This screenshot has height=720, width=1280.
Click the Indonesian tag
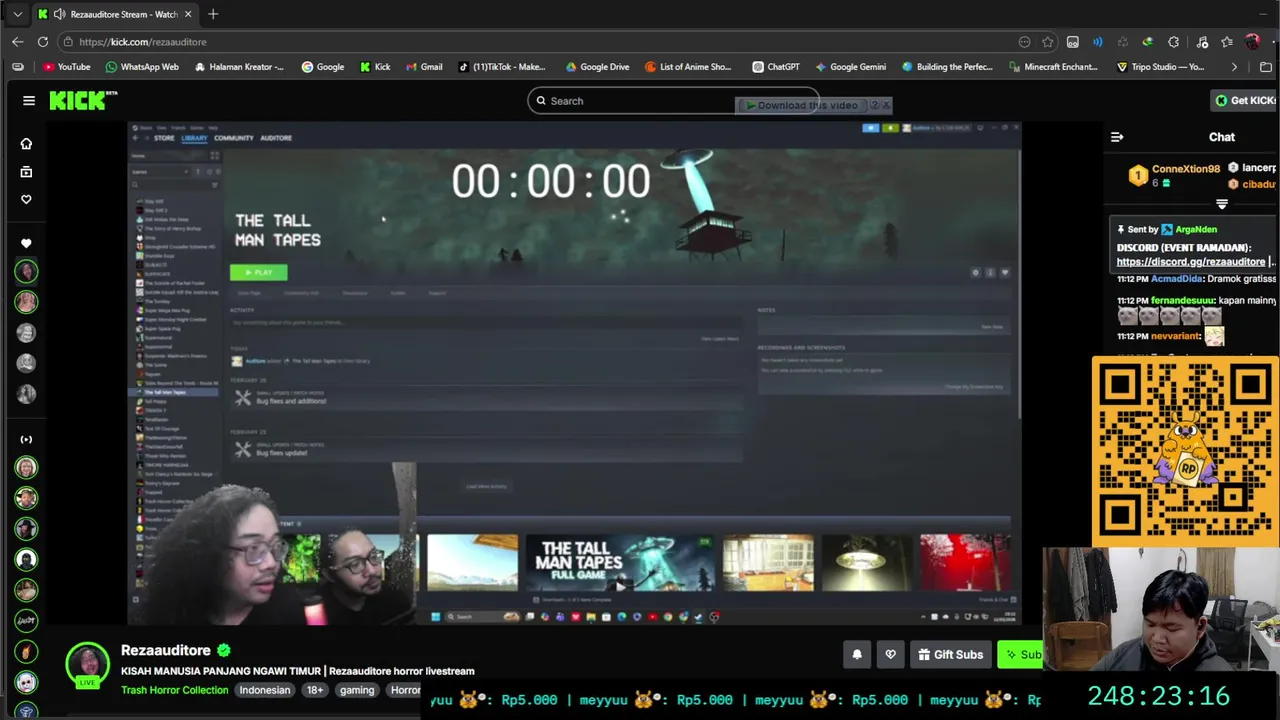point(264,690)
